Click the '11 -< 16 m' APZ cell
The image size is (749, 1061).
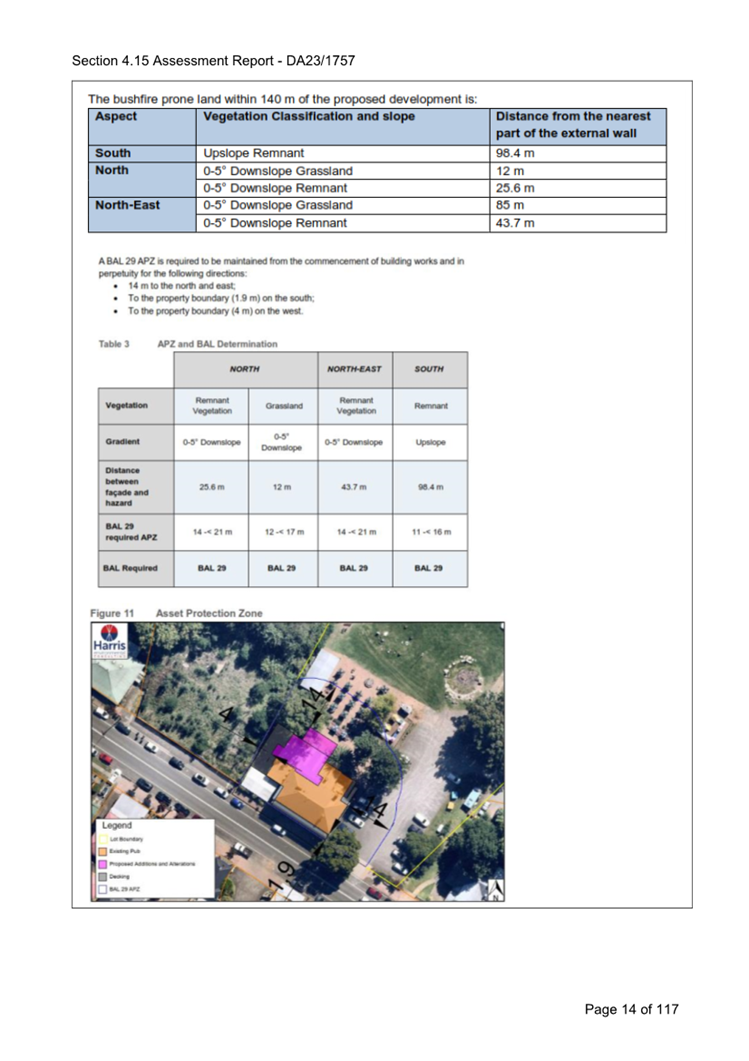click(x=430, y=532)
